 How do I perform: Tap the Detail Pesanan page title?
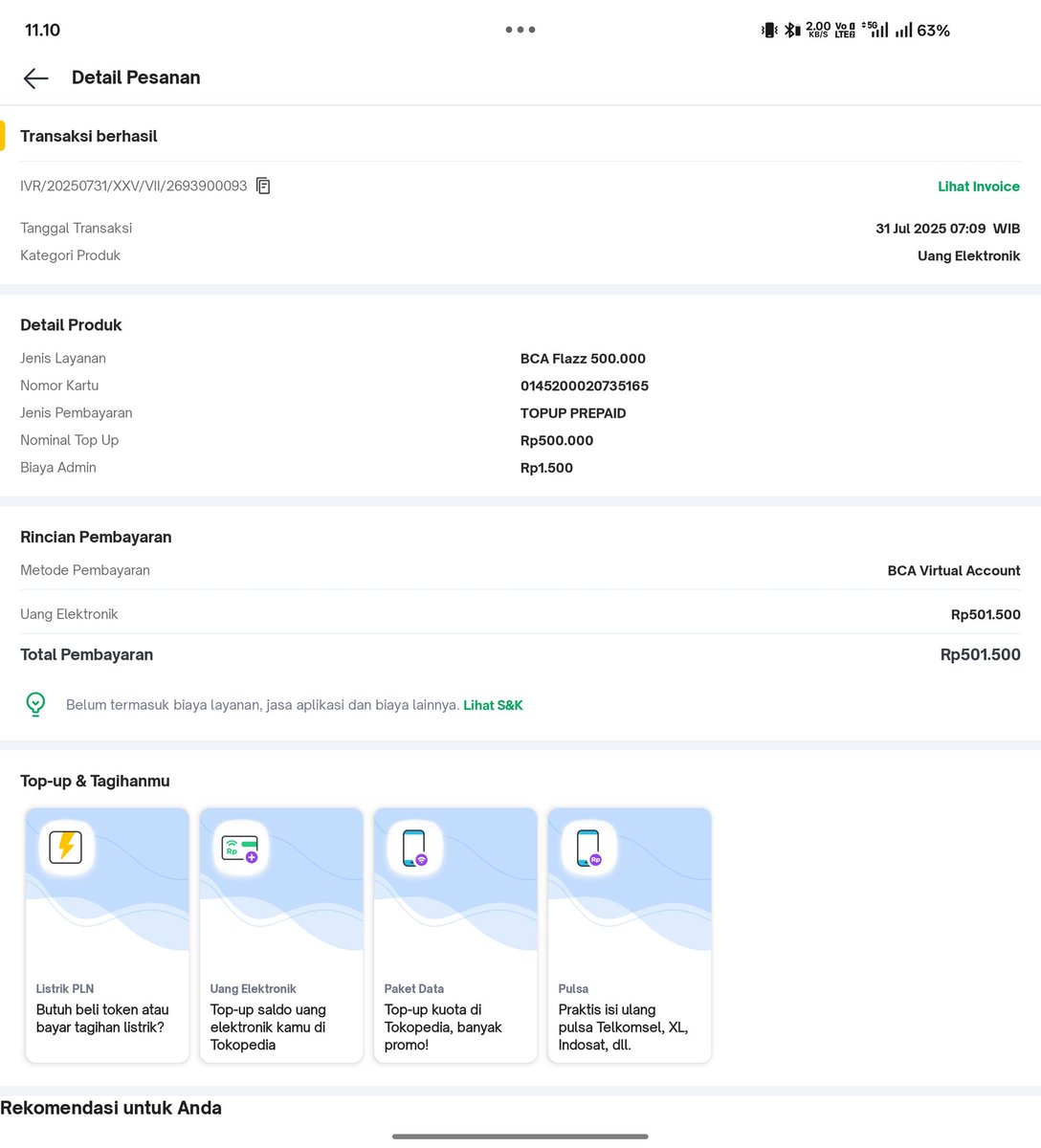(136, 77)
